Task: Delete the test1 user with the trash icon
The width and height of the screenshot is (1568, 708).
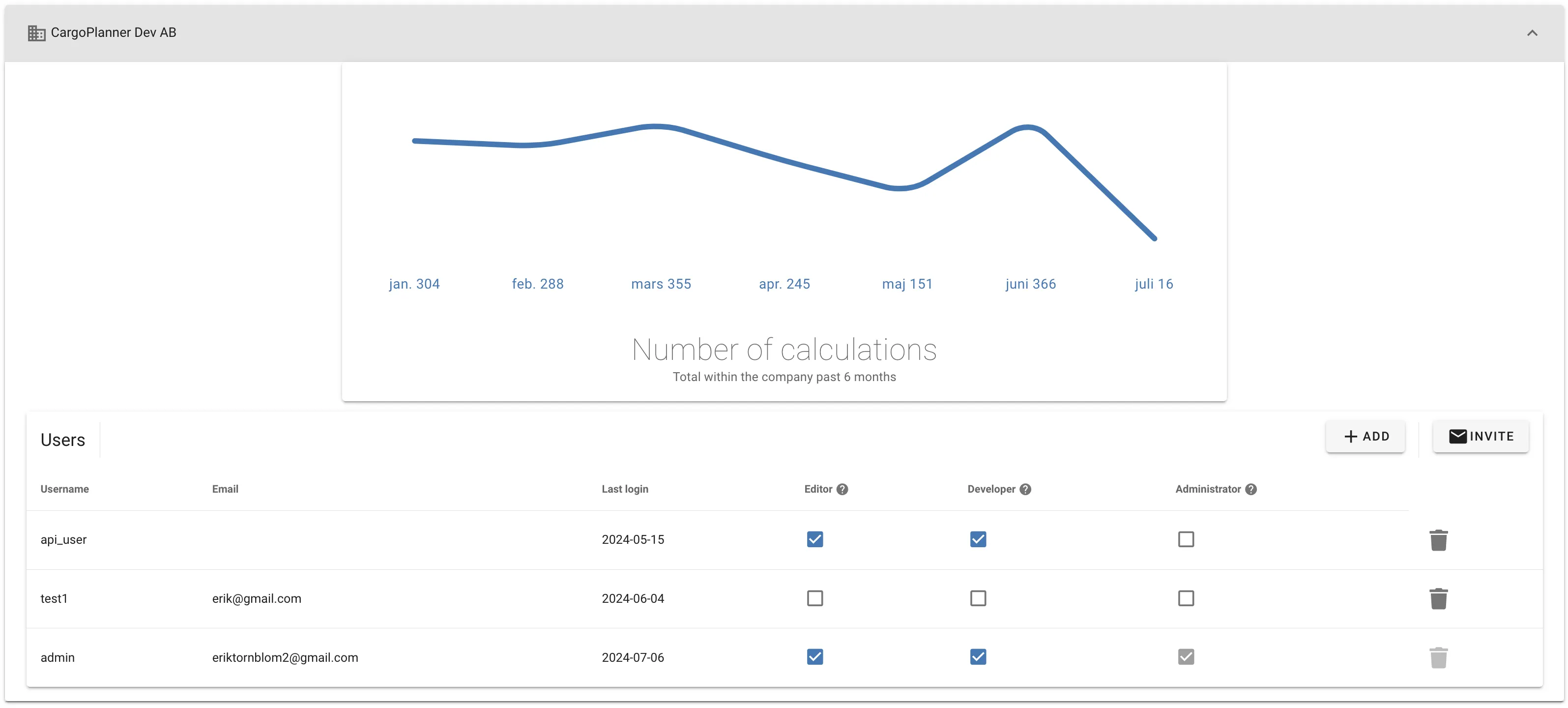Action: (x=1438, y=598)
